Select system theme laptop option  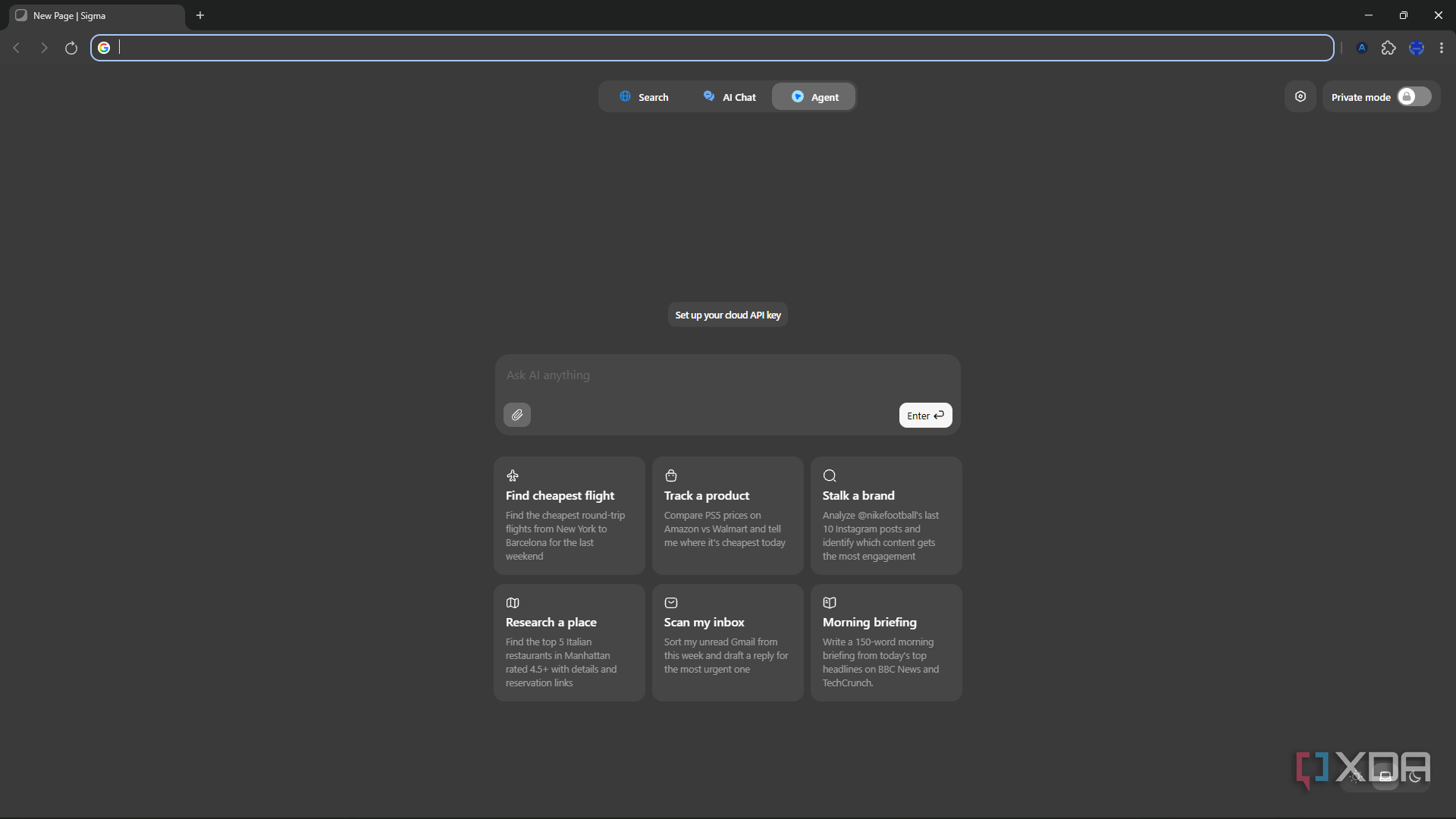click(x=1385, y=777)
